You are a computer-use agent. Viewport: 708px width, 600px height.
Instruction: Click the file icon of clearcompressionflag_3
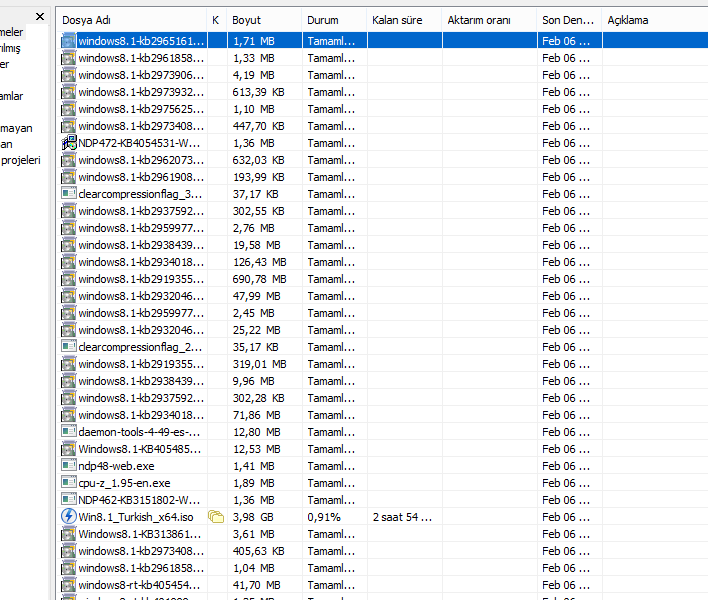(x=69, y=194)
